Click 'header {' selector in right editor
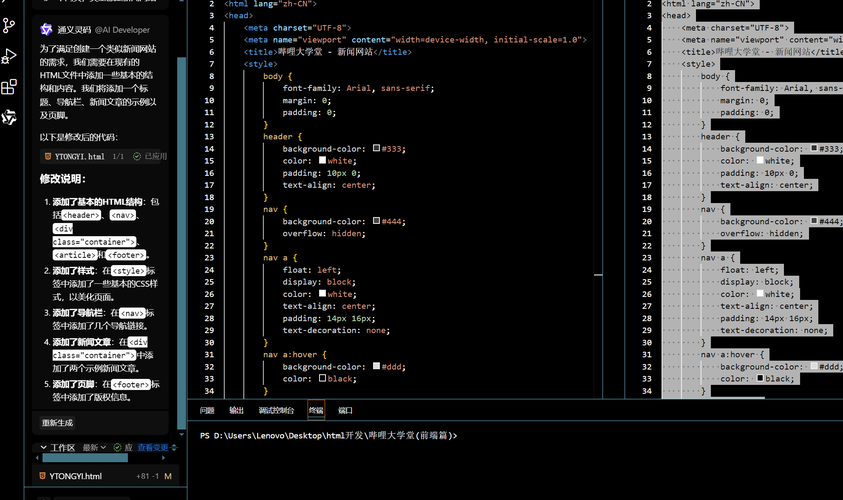The image size is (843, 500). [720, 137]
